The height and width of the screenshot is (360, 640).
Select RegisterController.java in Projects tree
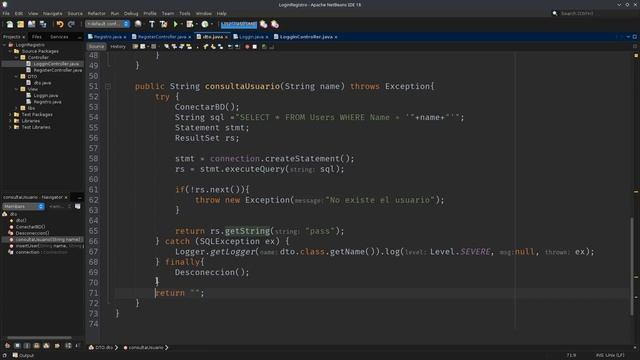(x=58, y=70)
